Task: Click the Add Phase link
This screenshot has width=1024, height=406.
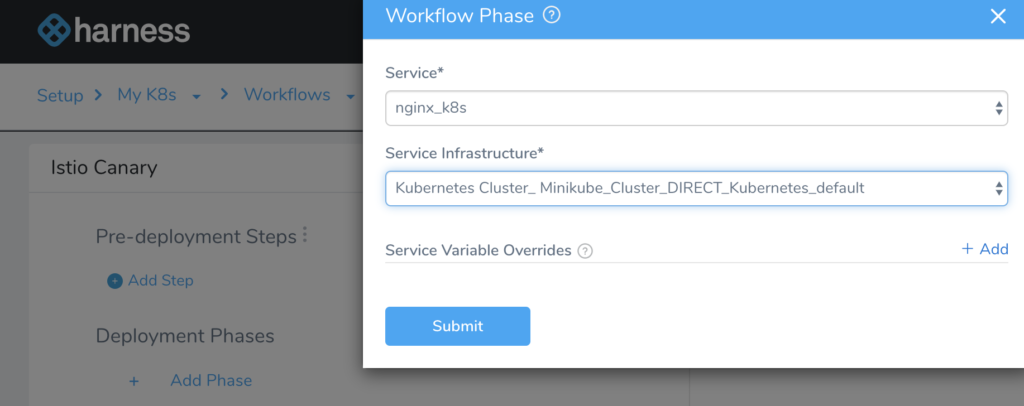Action: [x=211, y=381]
